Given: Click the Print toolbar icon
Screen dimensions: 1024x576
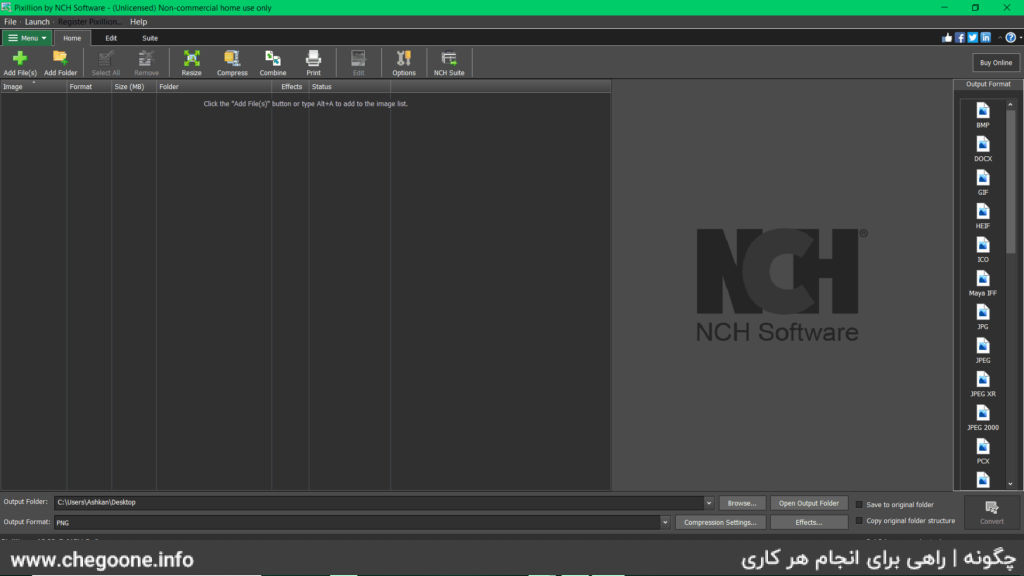Looking at the screenshot, I should [x=313, y=63].
